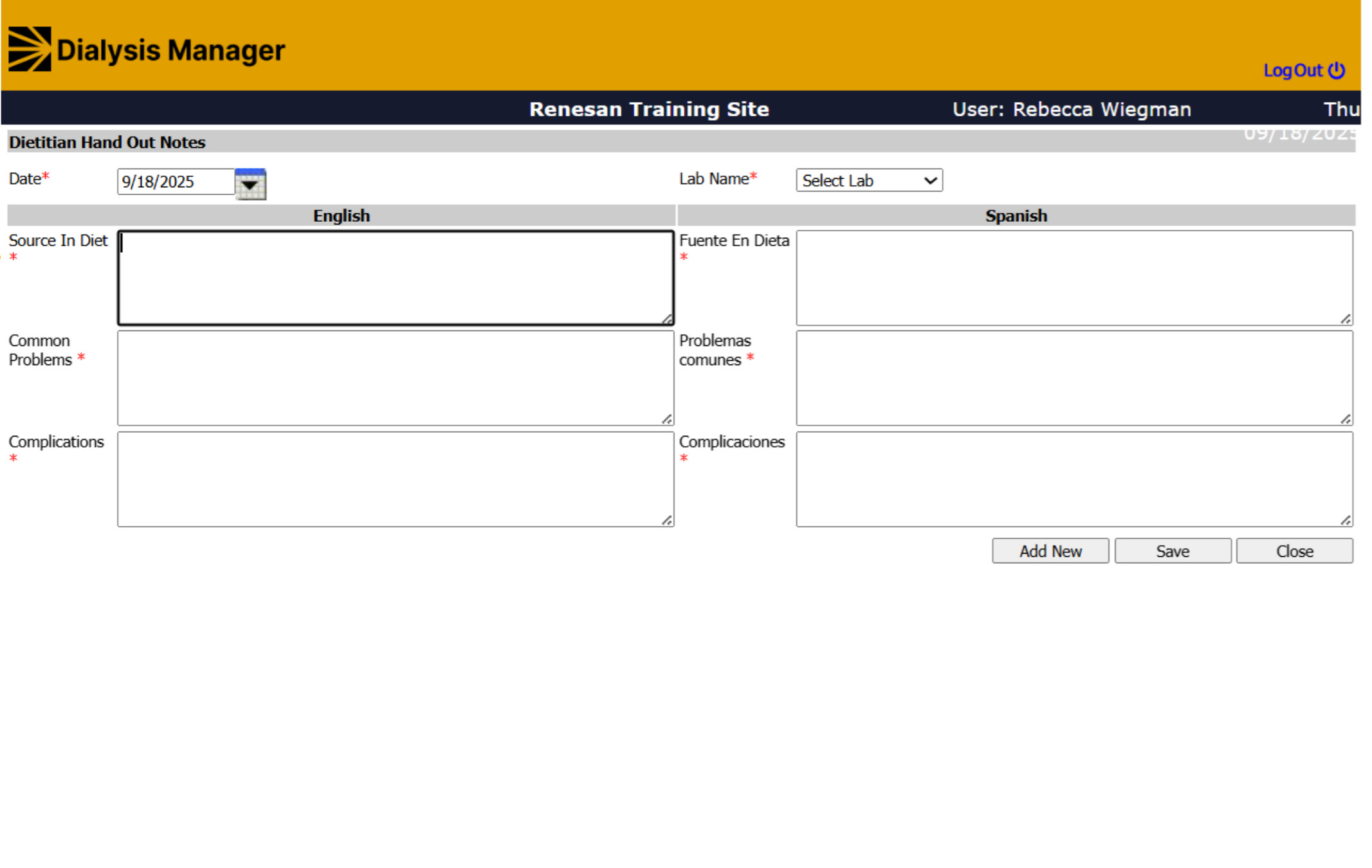Click the Dialysis Manager logo

(x=147, y=50)
